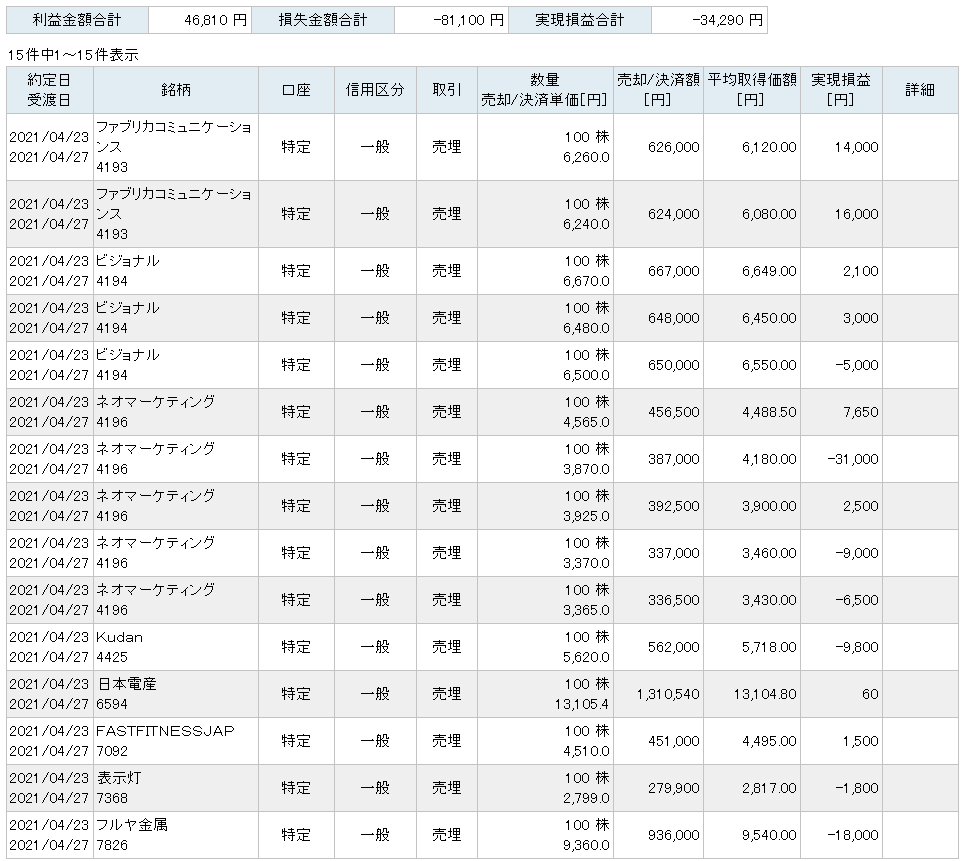Click realized loss -6,500
This screenshot has height=861, width=963.
(x=857, y=600)
